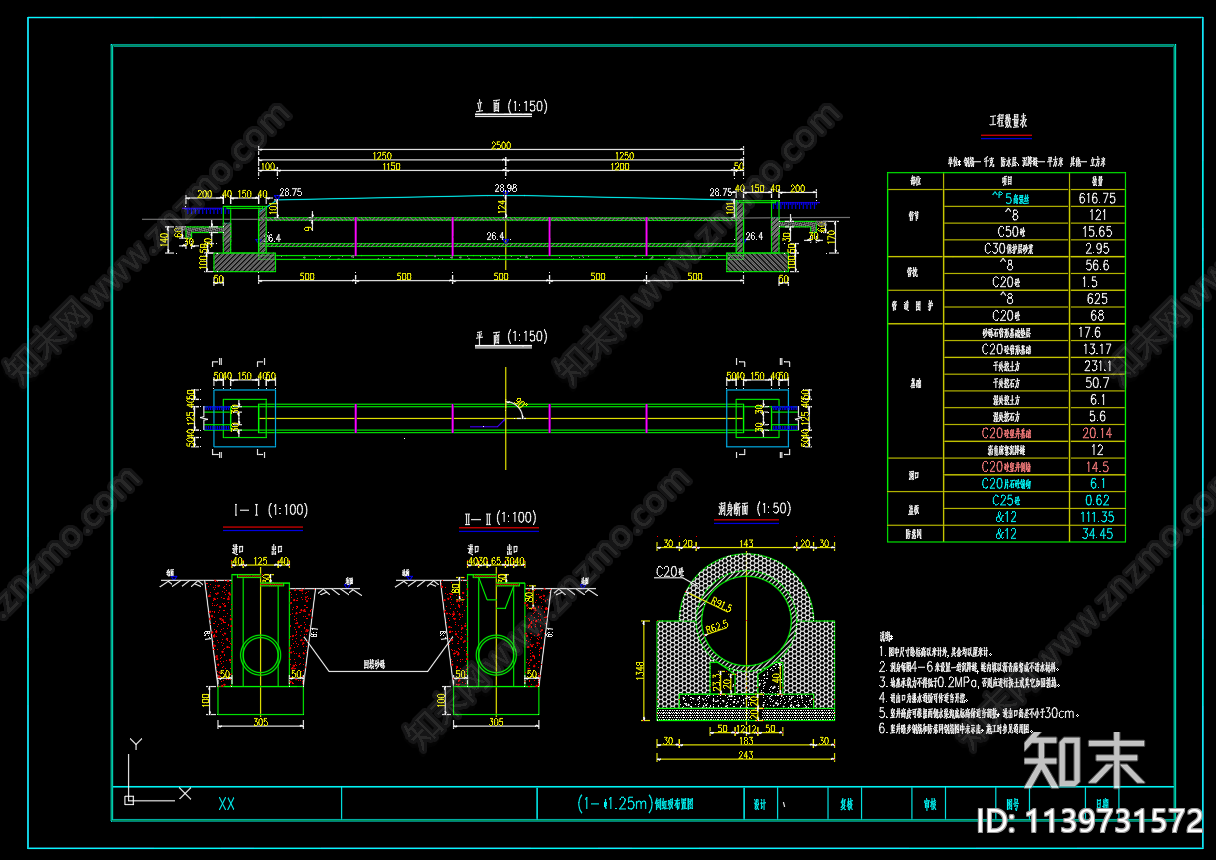Image resolution: width=1216 pixels, height=860 pixels.
Task: Click the "2500" overall length dimension
Action: click(x=501, y=146)
